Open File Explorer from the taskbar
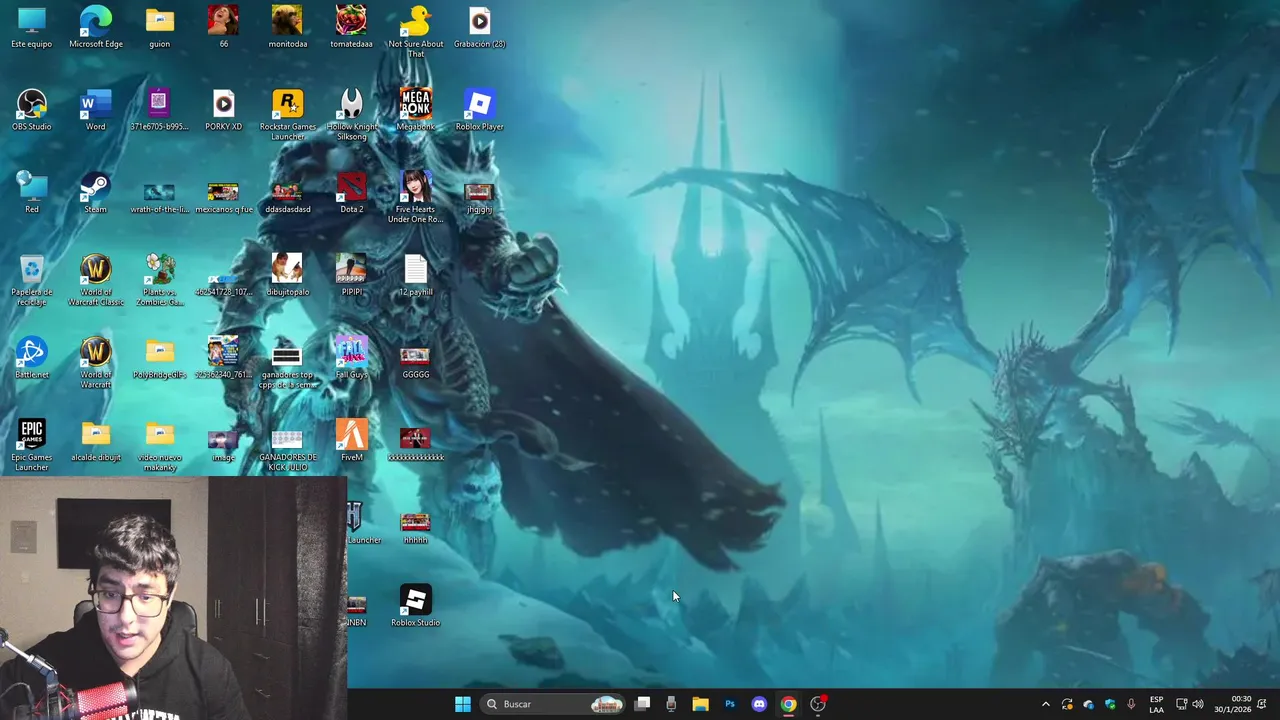 (x=700, y=704)
